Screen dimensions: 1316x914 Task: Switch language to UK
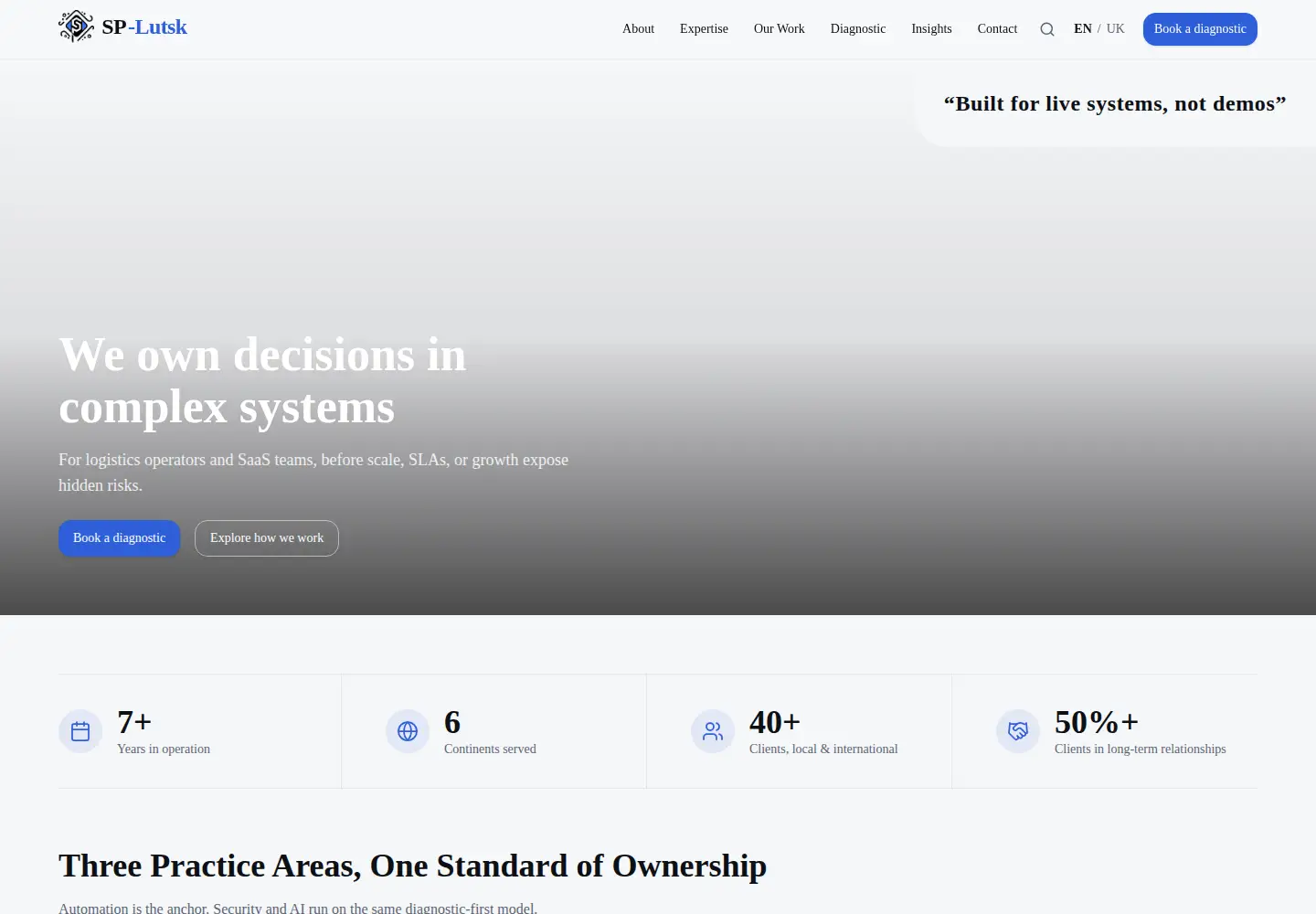tap(1116, 29)
